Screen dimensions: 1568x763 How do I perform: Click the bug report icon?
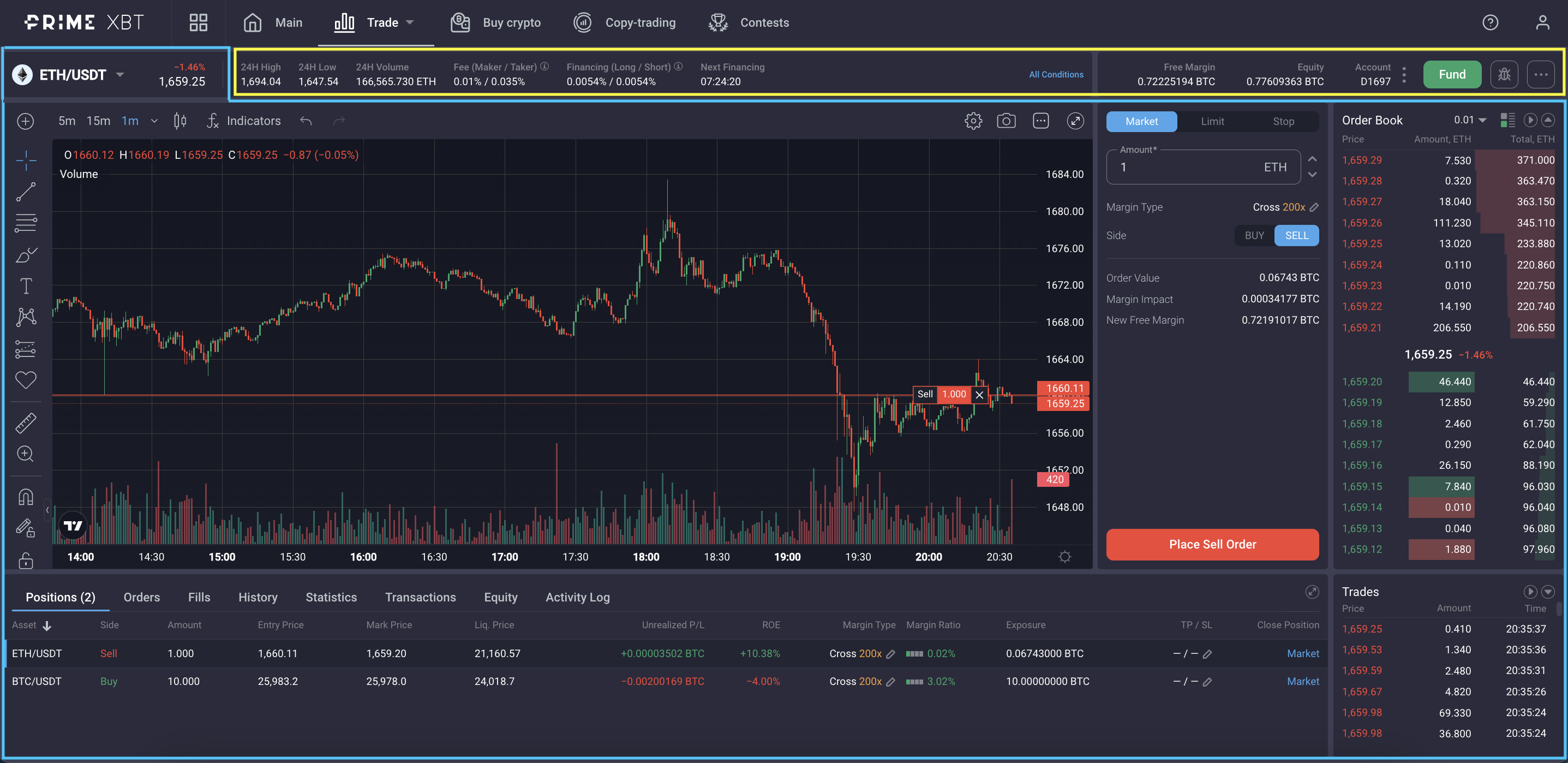tap(1504, 74)
